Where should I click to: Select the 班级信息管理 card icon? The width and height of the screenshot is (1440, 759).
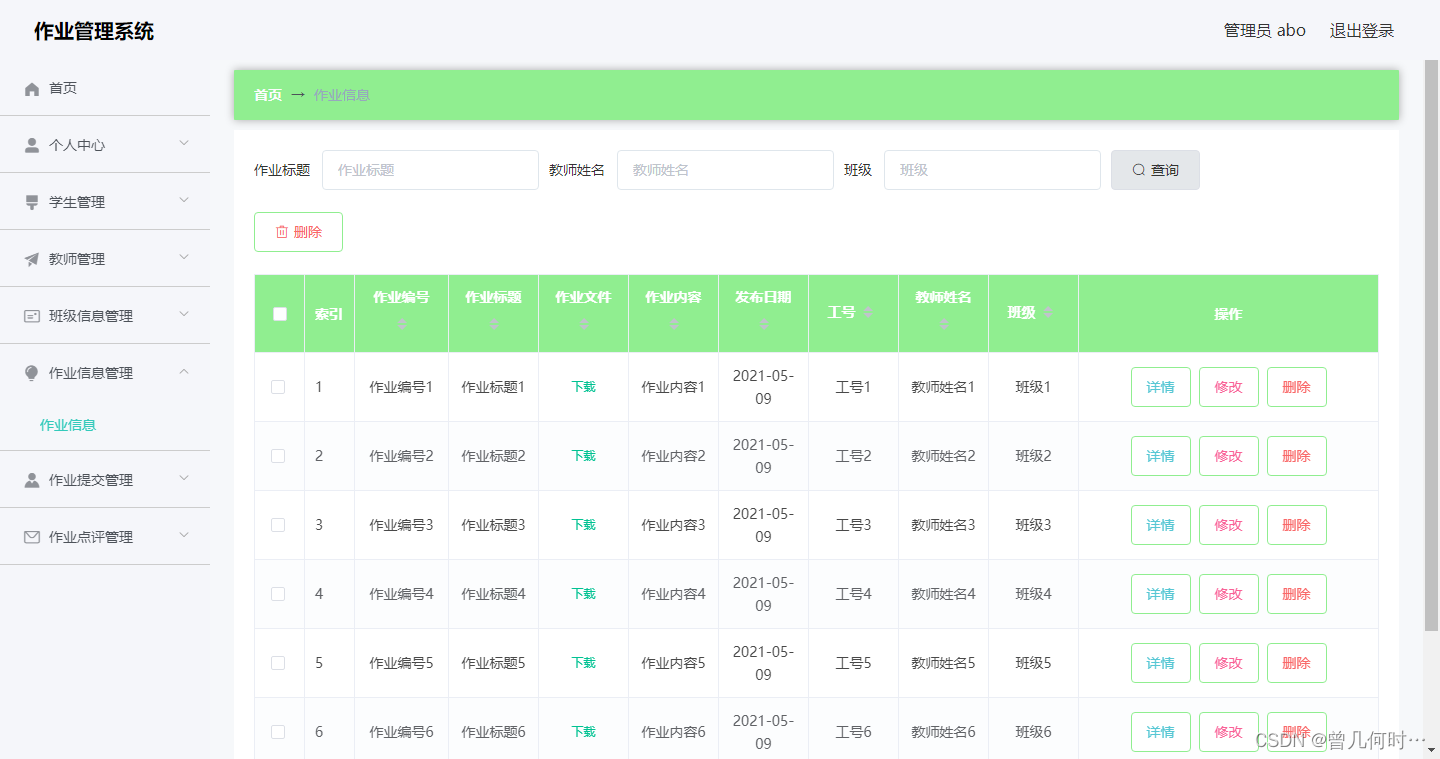(x=31, y=315)
